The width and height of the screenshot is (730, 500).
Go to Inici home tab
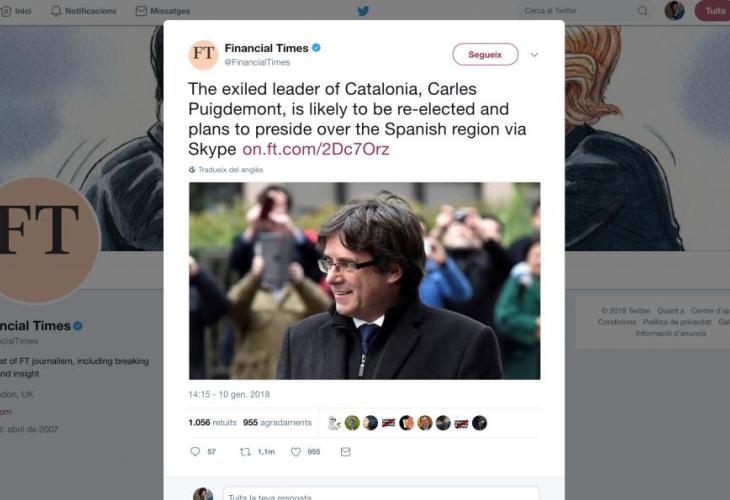point(17,11)
